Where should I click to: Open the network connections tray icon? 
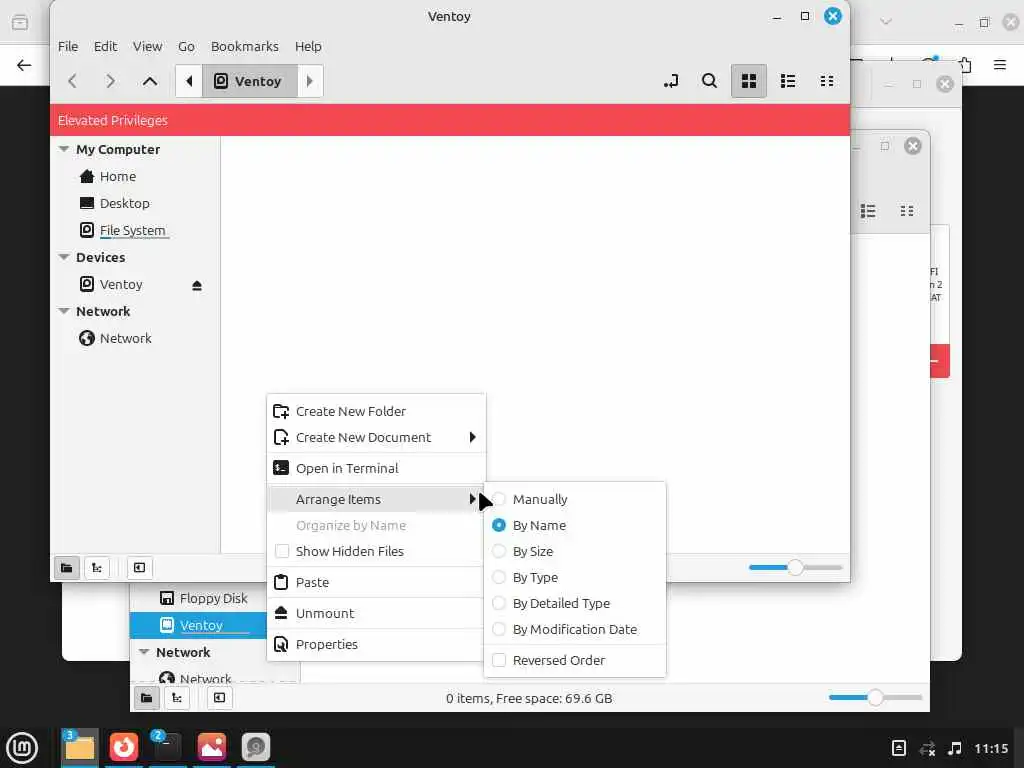pyautogui.click(x=927, y=748)
